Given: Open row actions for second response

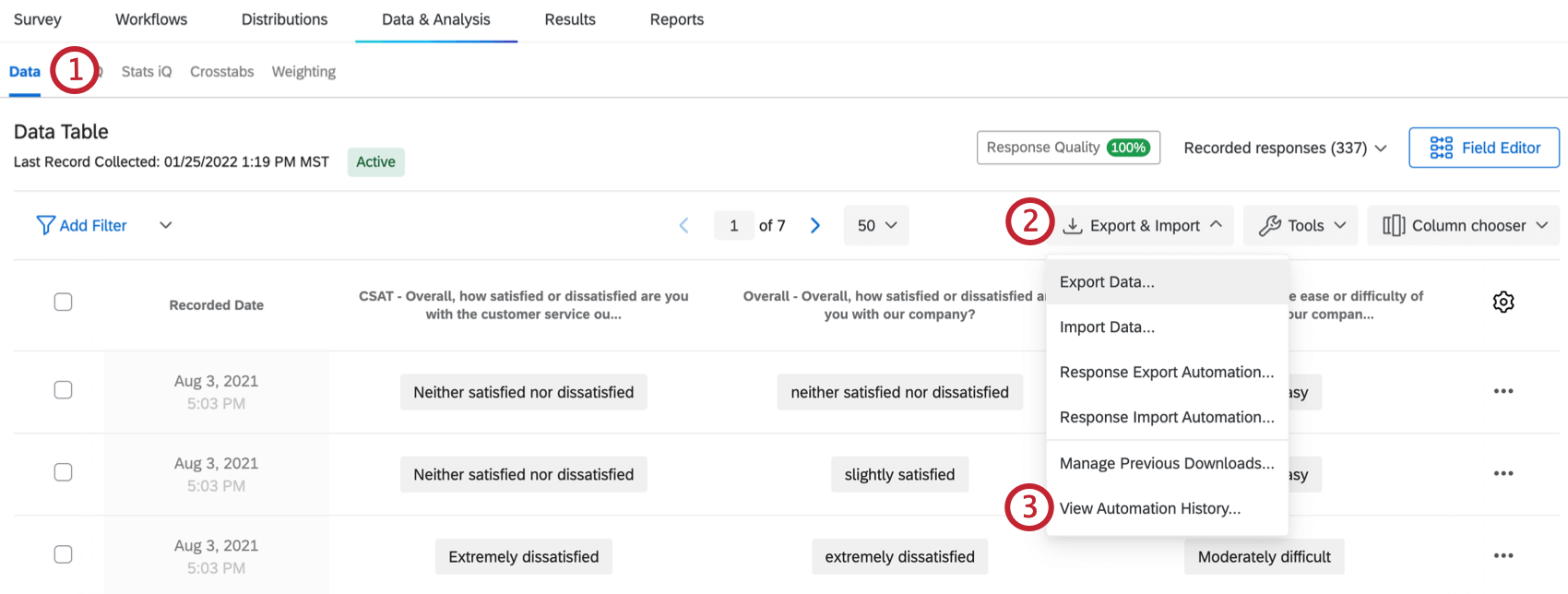Looking at the screenshot, I should click(x=1503, y=473).
